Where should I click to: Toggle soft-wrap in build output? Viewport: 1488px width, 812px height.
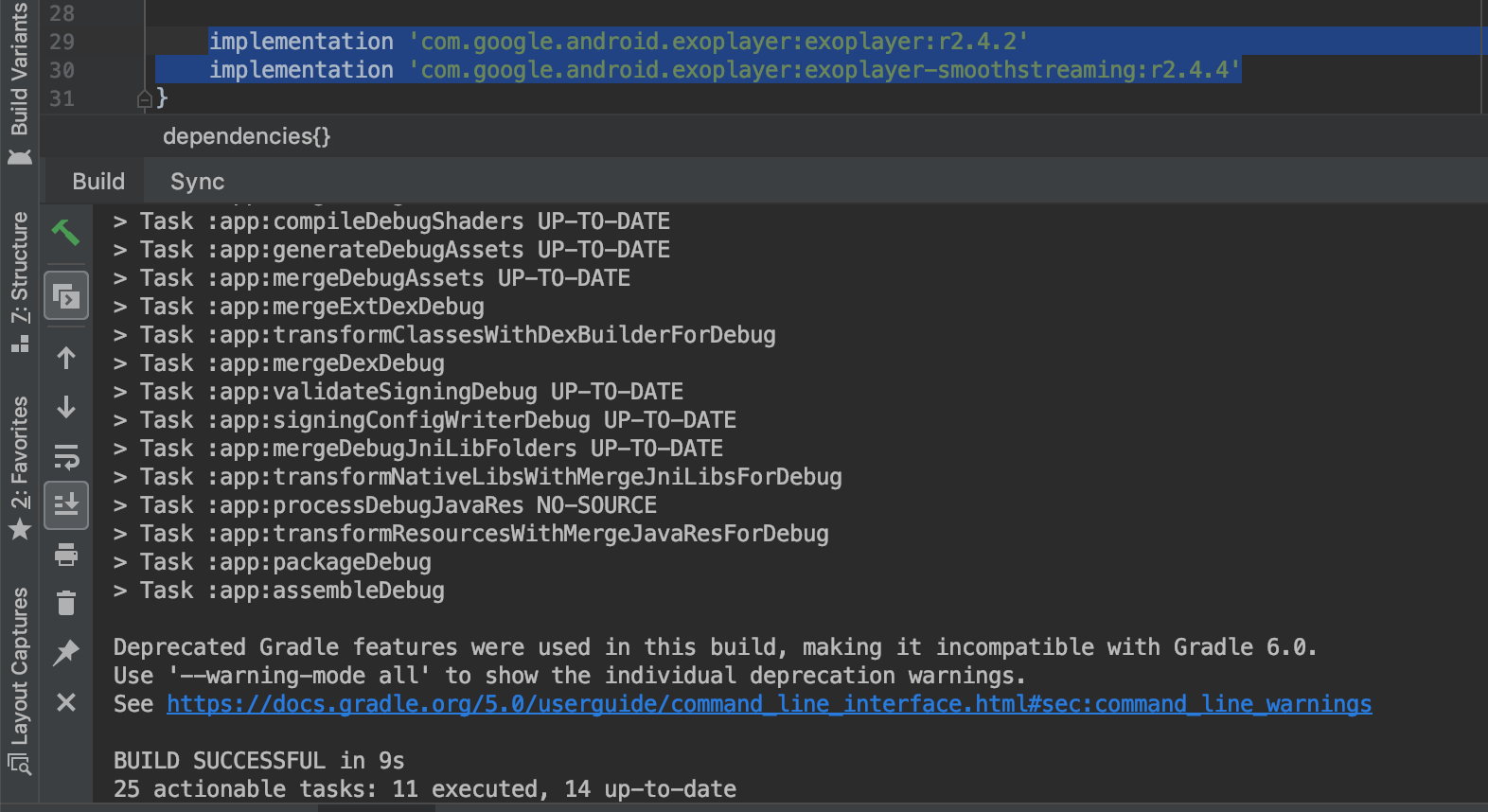[x=66, y=457]
